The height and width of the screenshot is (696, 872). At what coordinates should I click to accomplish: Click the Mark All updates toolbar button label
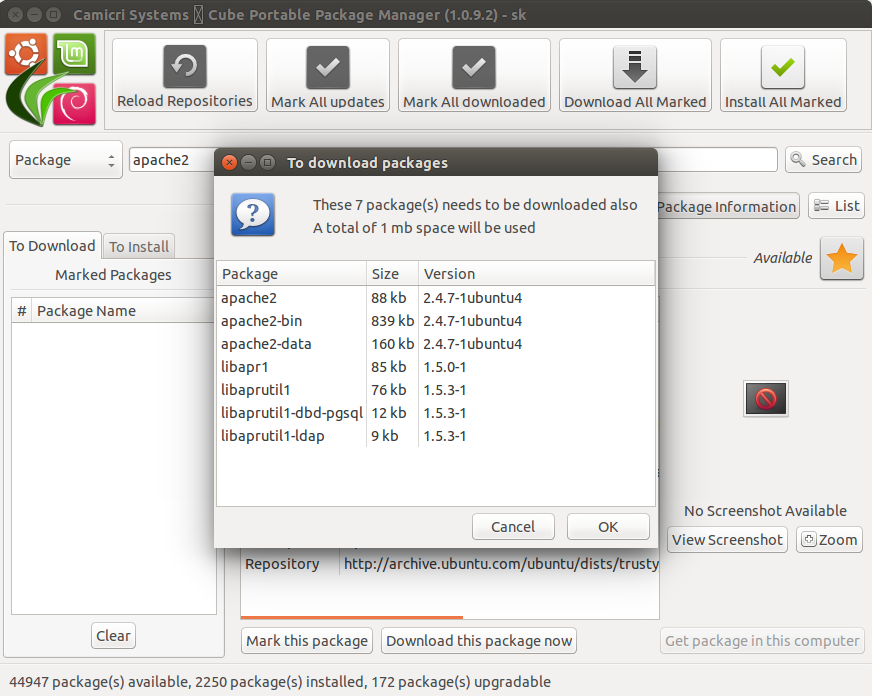[328, 102]
